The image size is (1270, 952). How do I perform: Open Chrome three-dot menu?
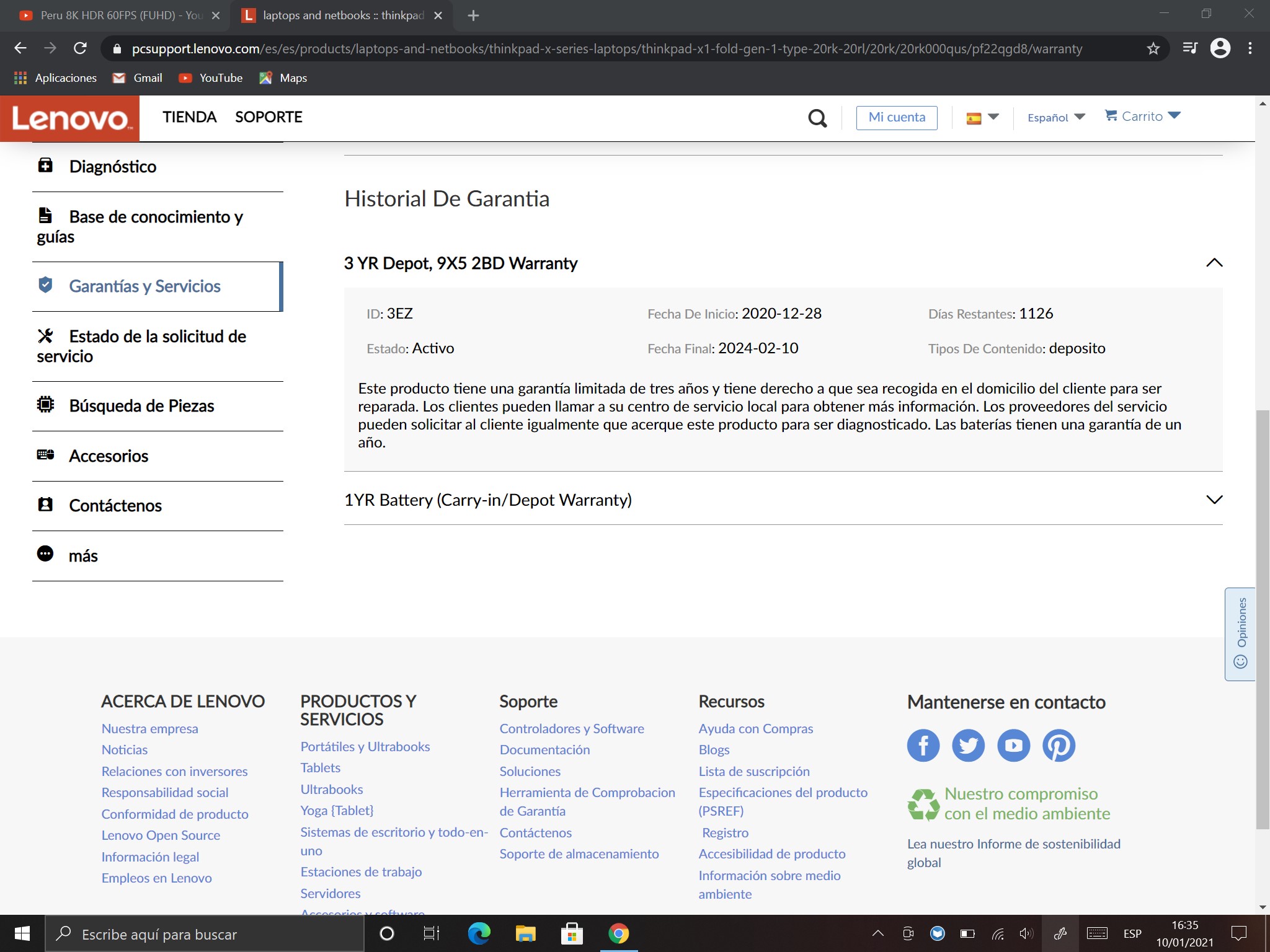[1250, 48]
